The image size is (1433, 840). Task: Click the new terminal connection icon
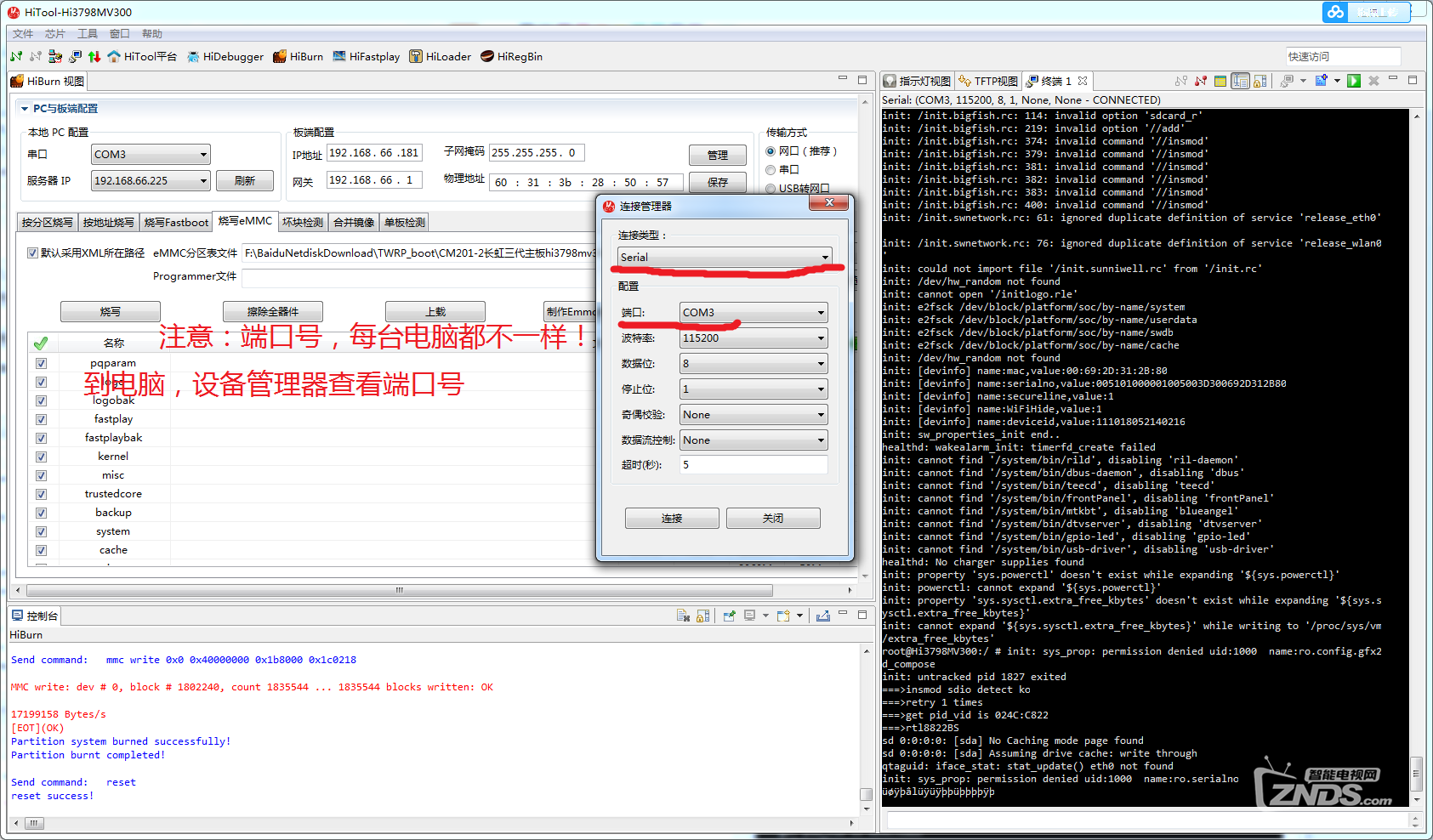coord(1322,81)
